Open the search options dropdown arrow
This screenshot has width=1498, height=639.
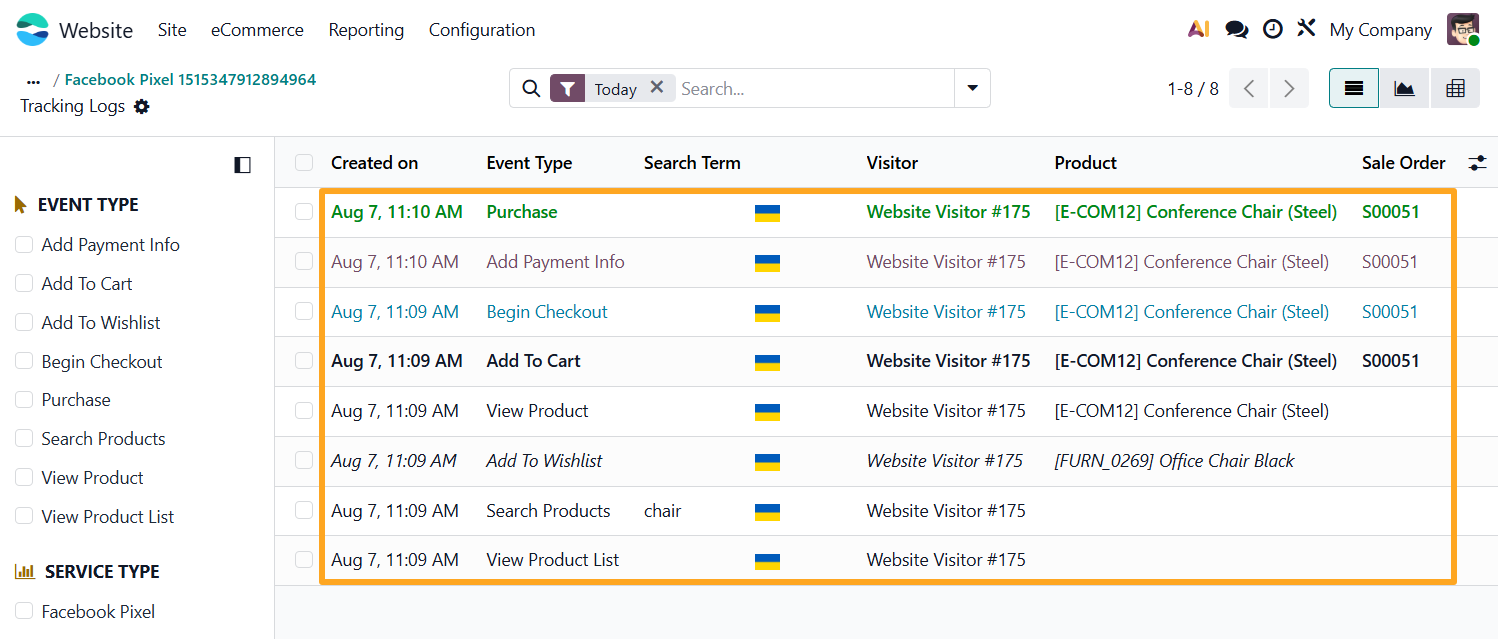tap(972, 88)
